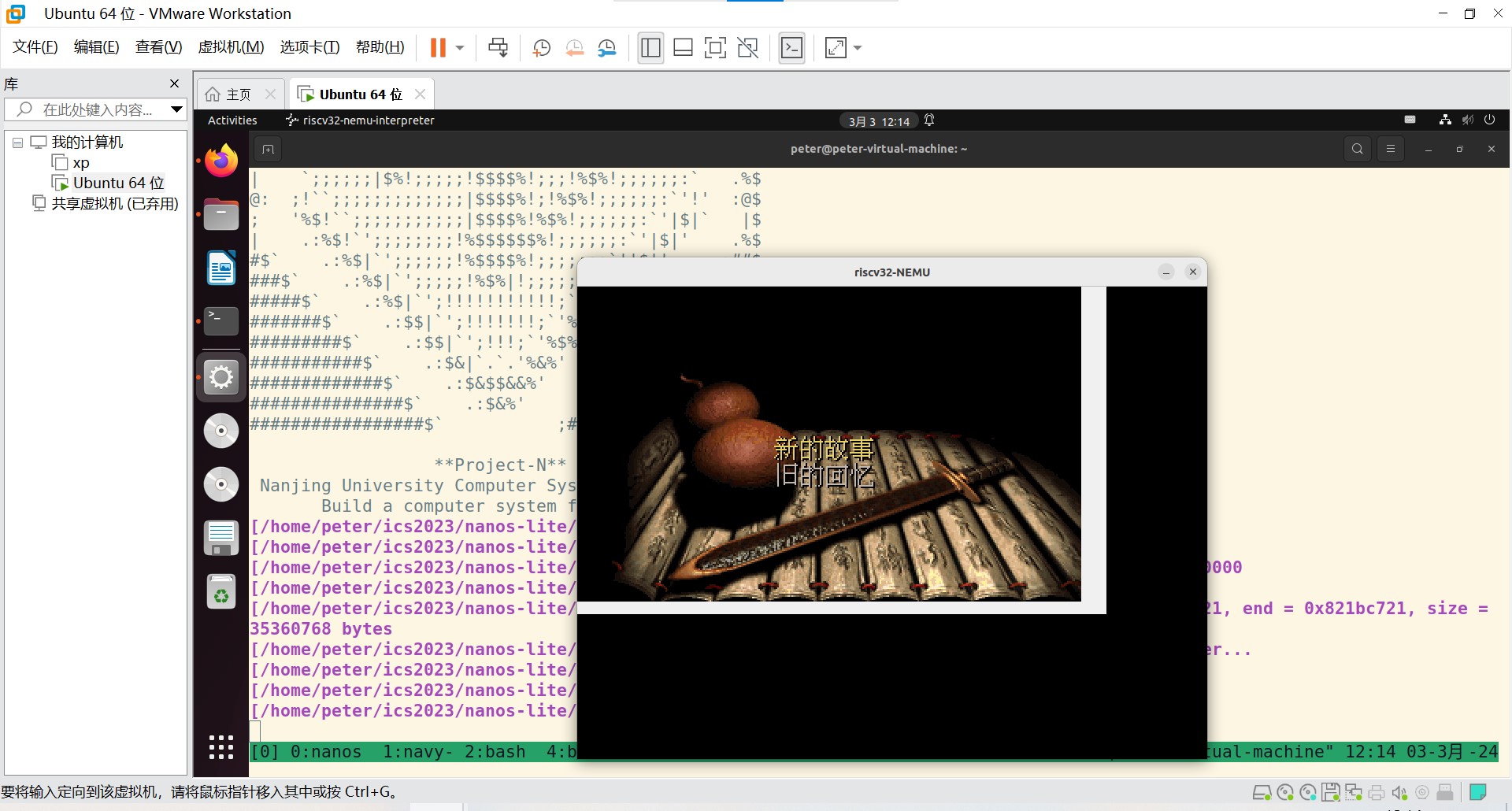The image size is (1512, 811).
Task: Click Send Ctrl+Alt+Del toolbar icon
Action: 498,48
